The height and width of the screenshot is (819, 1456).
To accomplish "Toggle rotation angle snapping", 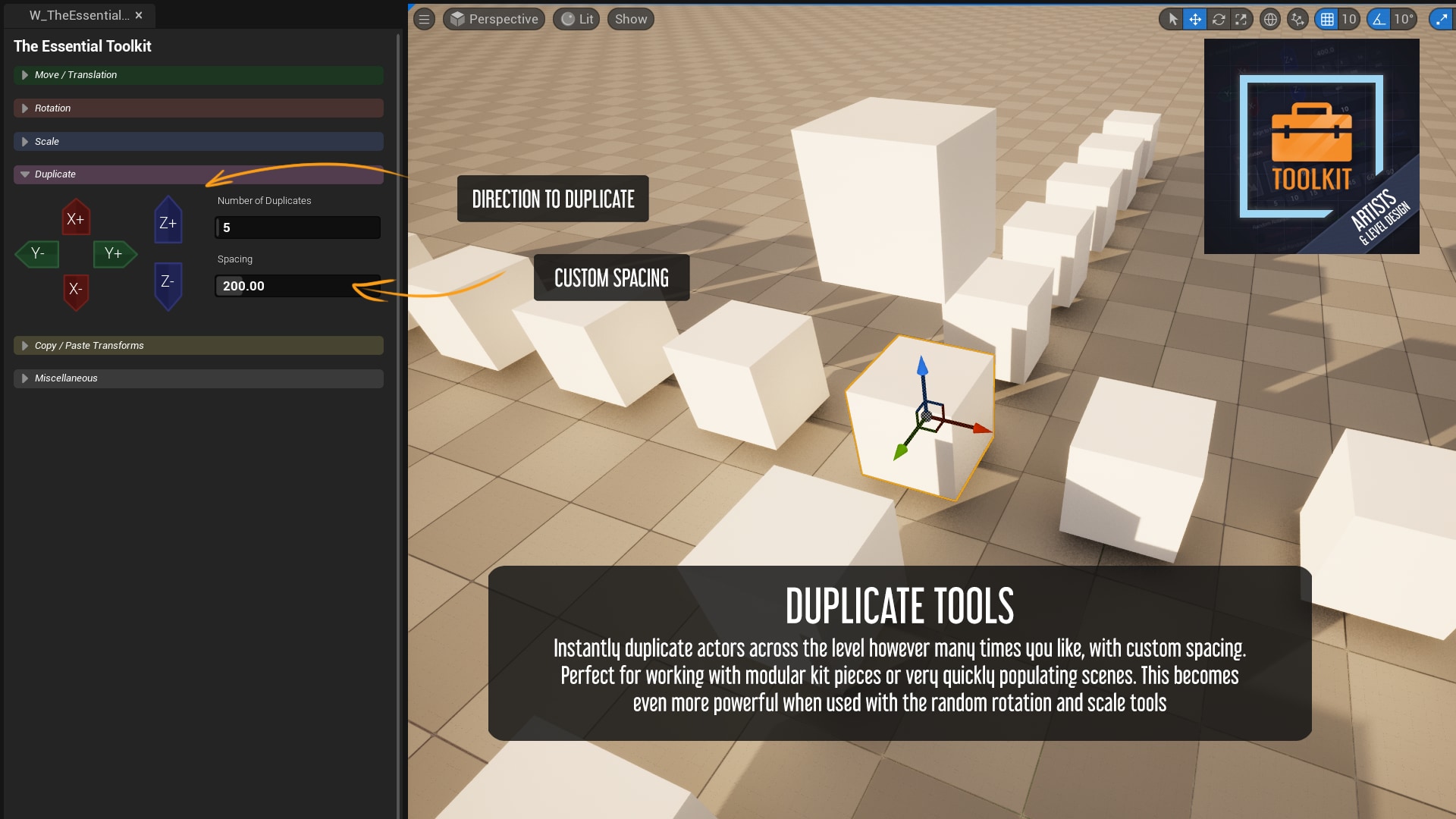I will click(x=1379, y=20).
